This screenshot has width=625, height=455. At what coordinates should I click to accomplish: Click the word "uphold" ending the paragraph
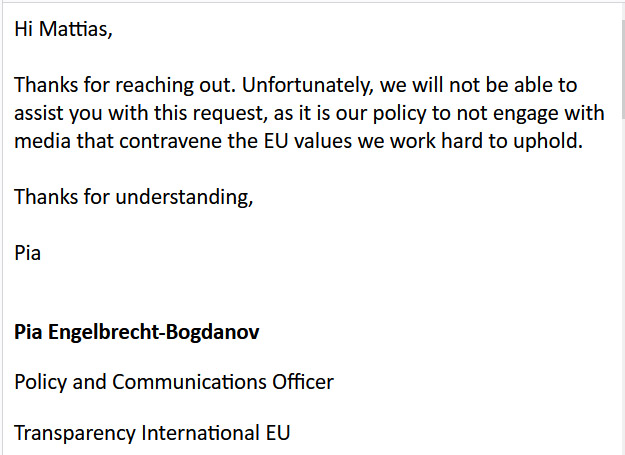[x=548, y=141]
